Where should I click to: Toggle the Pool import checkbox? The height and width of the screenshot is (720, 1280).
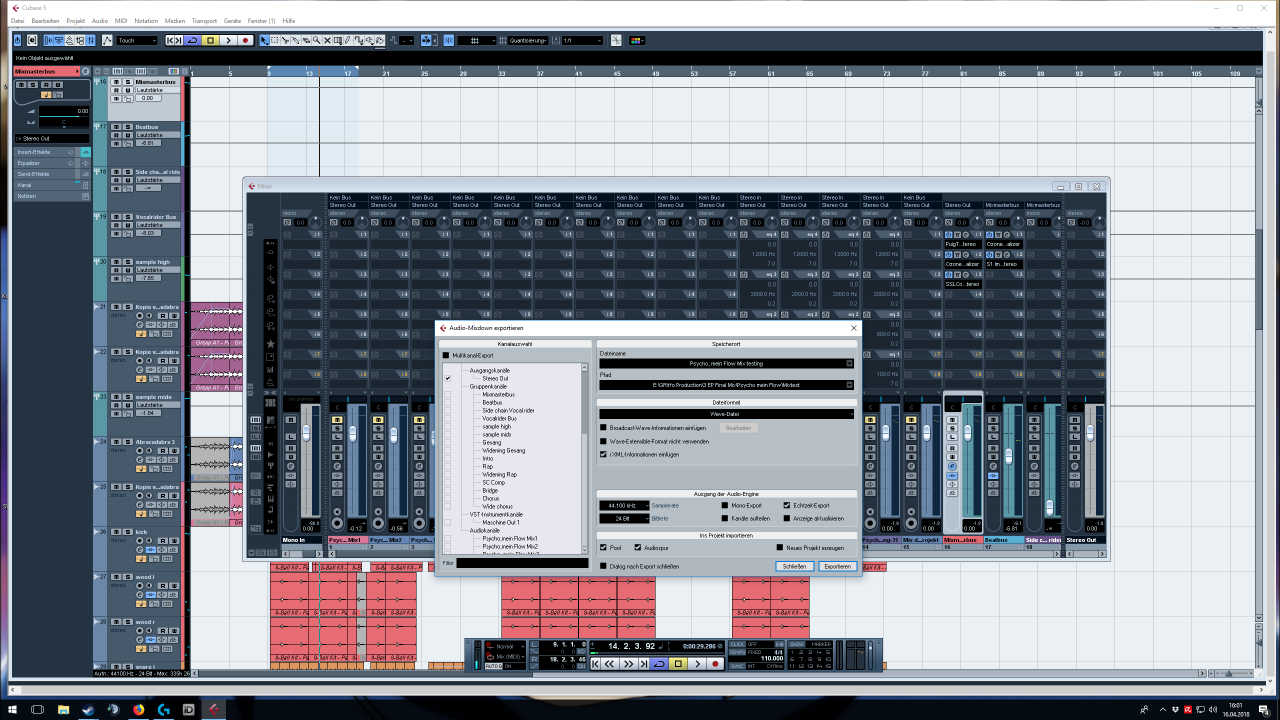point(603,547)
